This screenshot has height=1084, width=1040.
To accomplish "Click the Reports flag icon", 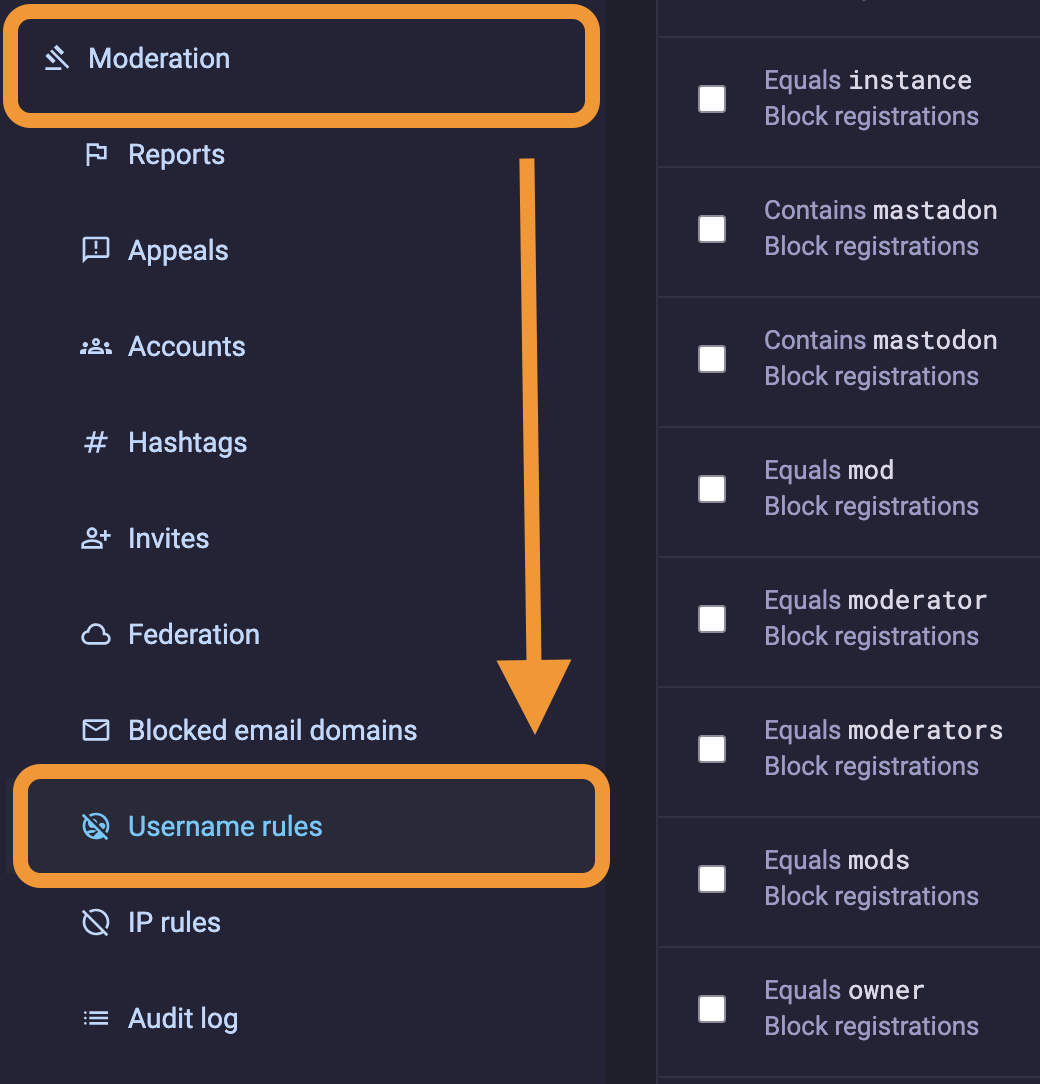I will [x=96, y=155].
